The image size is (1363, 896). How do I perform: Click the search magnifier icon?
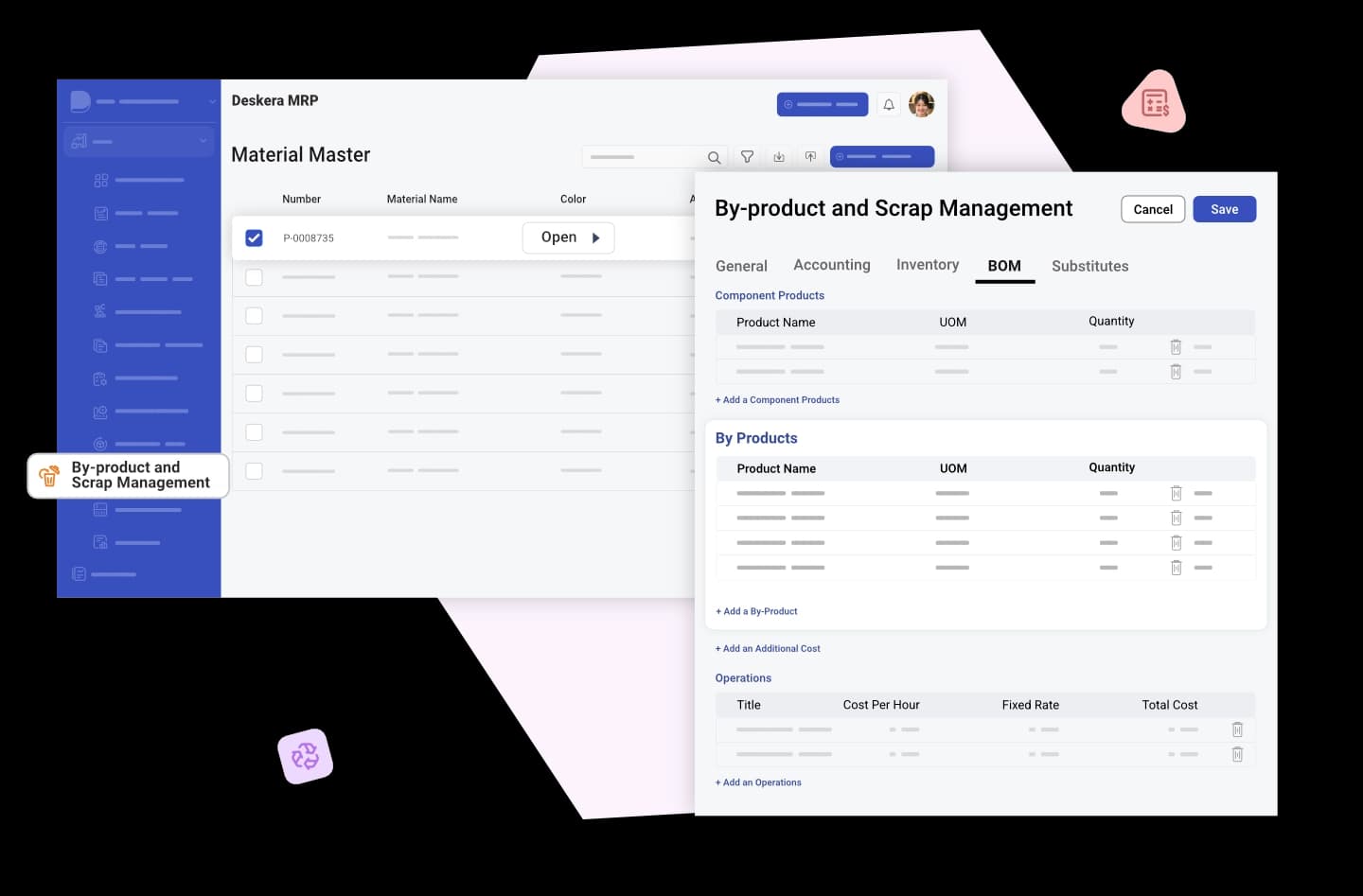point(714,158)
